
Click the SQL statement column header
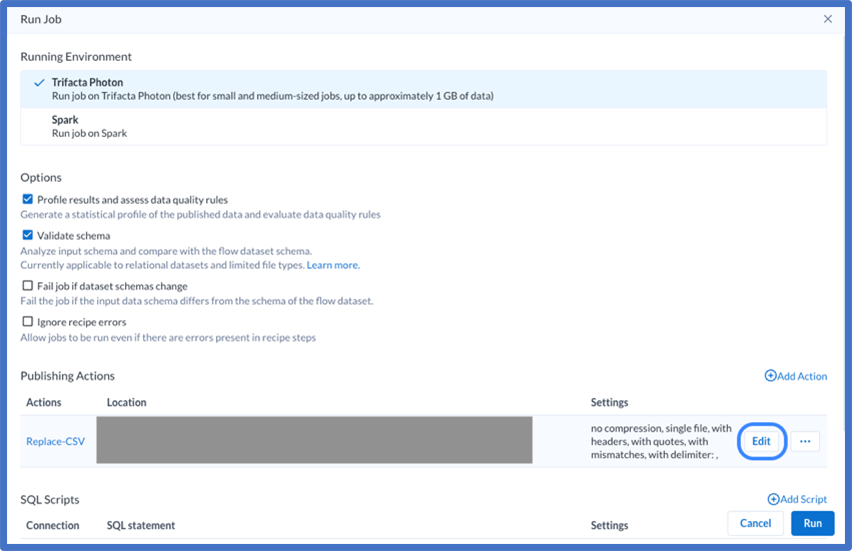click(141, 525)
